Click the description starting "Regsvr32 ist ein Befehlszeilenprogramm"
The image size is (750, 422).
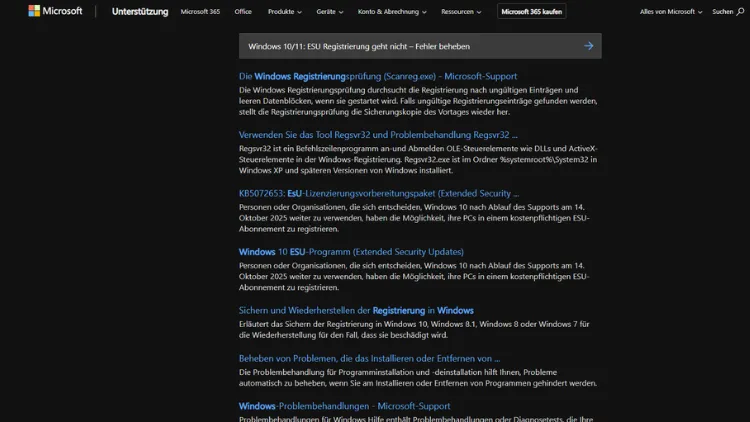pyautogui.click(x=418, y=159)
